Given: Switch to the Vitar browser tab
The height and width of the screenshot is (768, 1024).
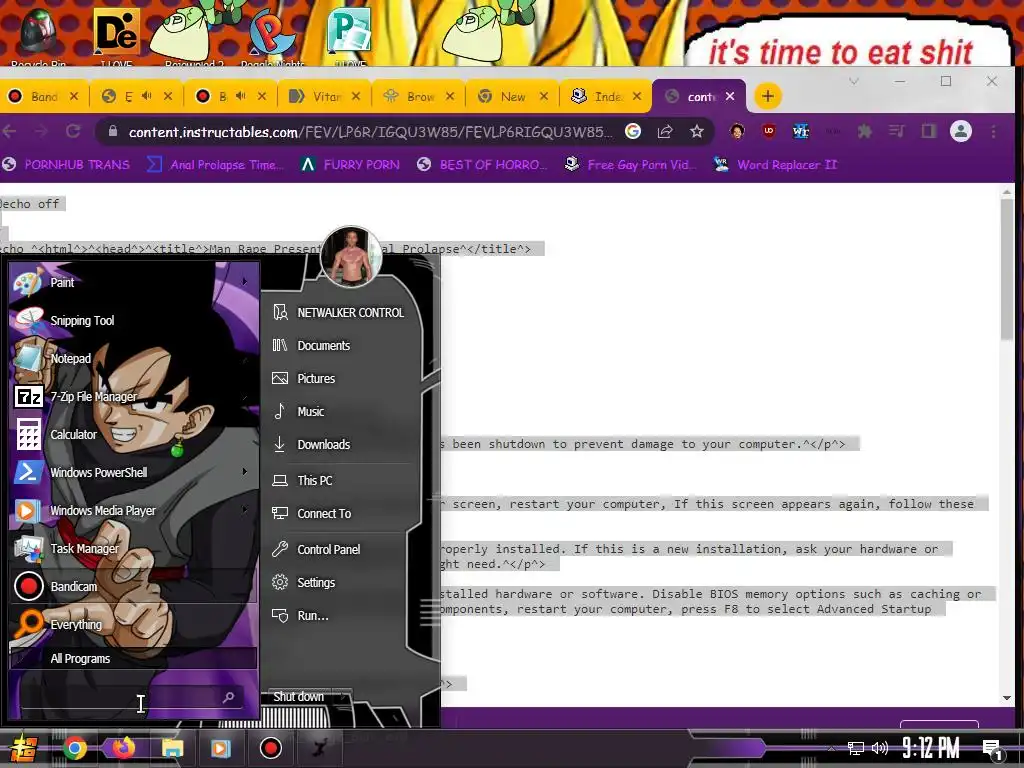Looking at the screenshot, I should click(324, 96).
